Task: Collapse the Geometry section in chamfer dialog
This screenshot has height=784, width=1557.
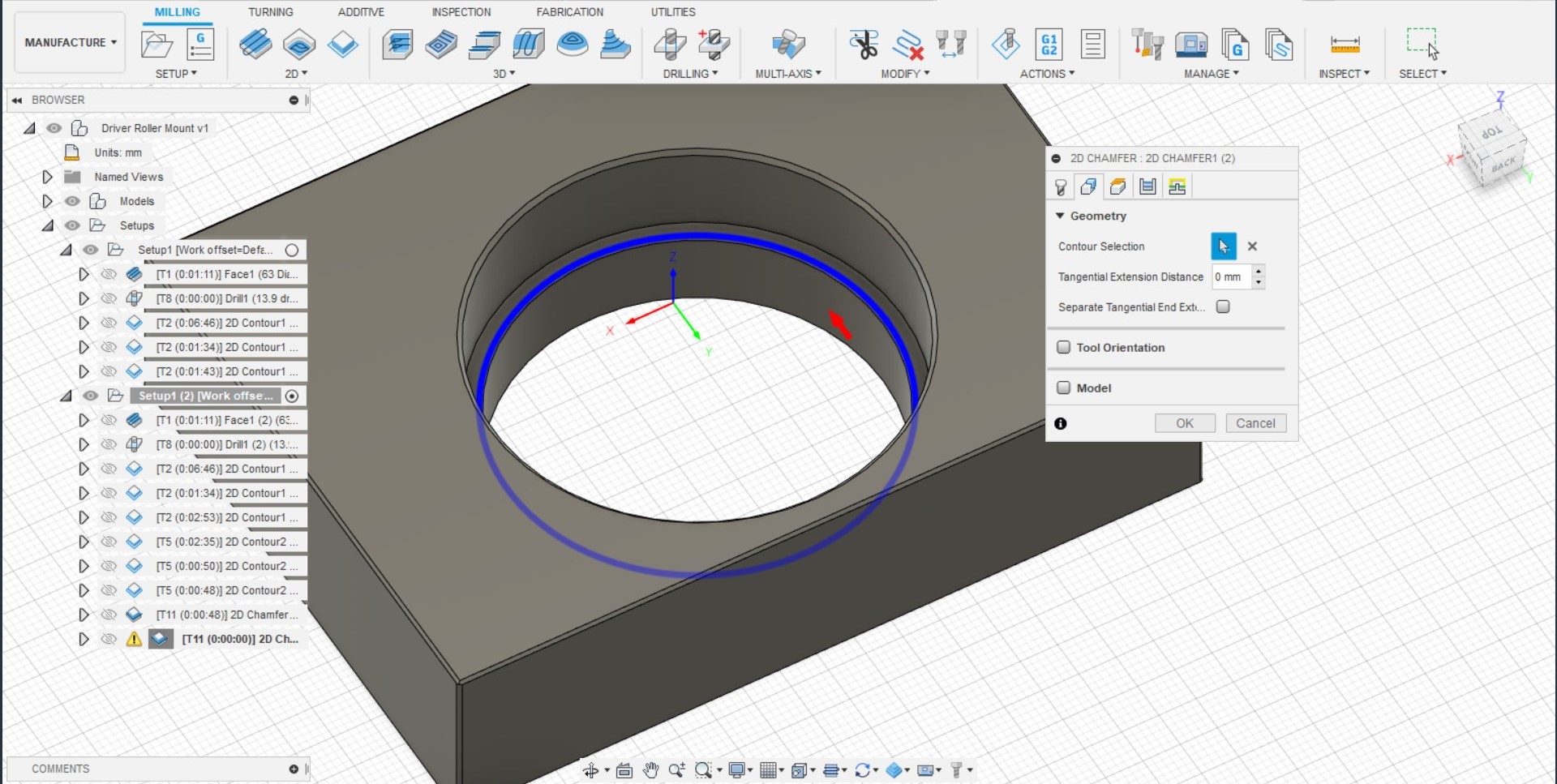Action: pyautogui.click(x=1061, y=216)
